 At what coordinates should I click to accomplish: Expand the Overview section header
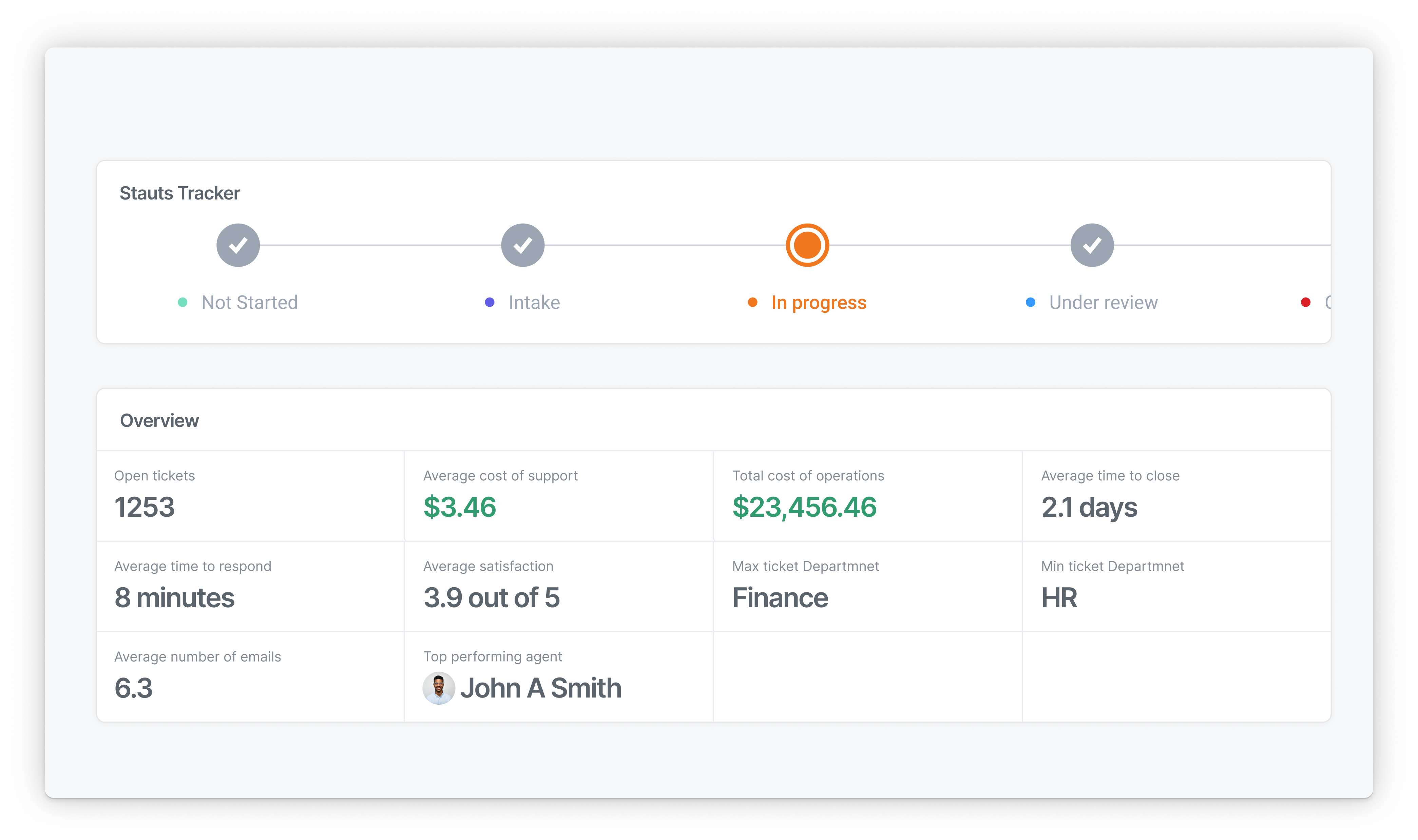[x=159, y=420]
